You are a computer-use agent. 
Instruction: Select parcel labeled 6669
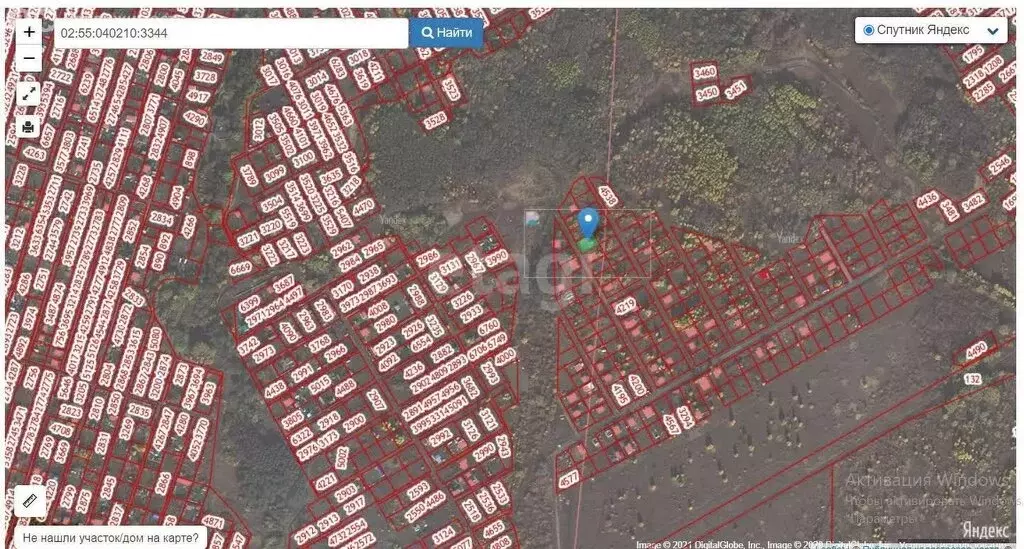tap(240, 267)
